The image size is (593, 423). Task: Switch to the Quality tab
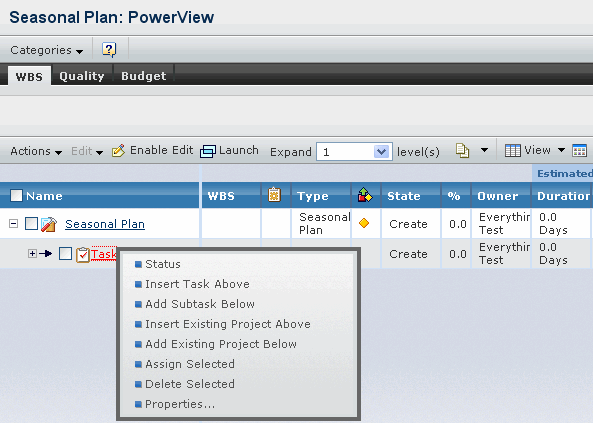pos(82,76)
